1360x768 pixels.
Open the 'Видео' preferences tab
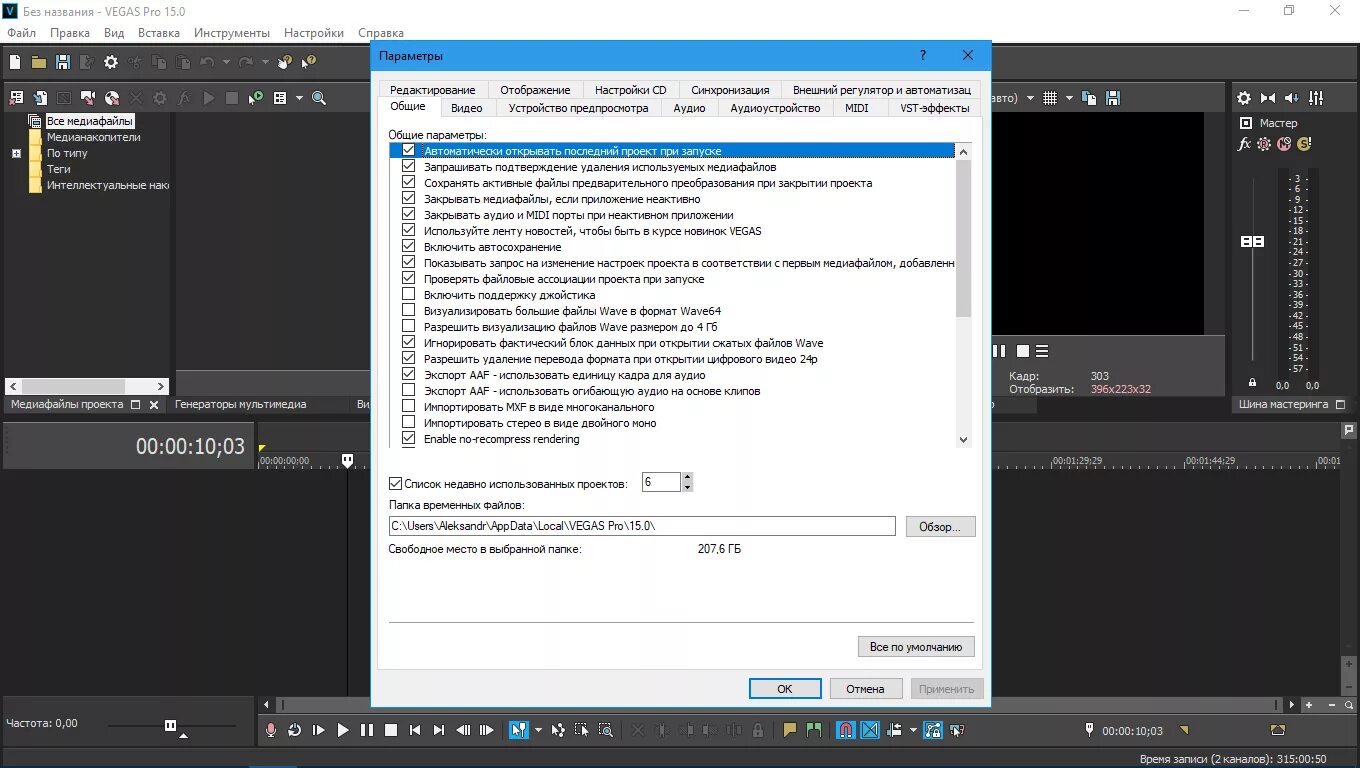pos(466,108)
